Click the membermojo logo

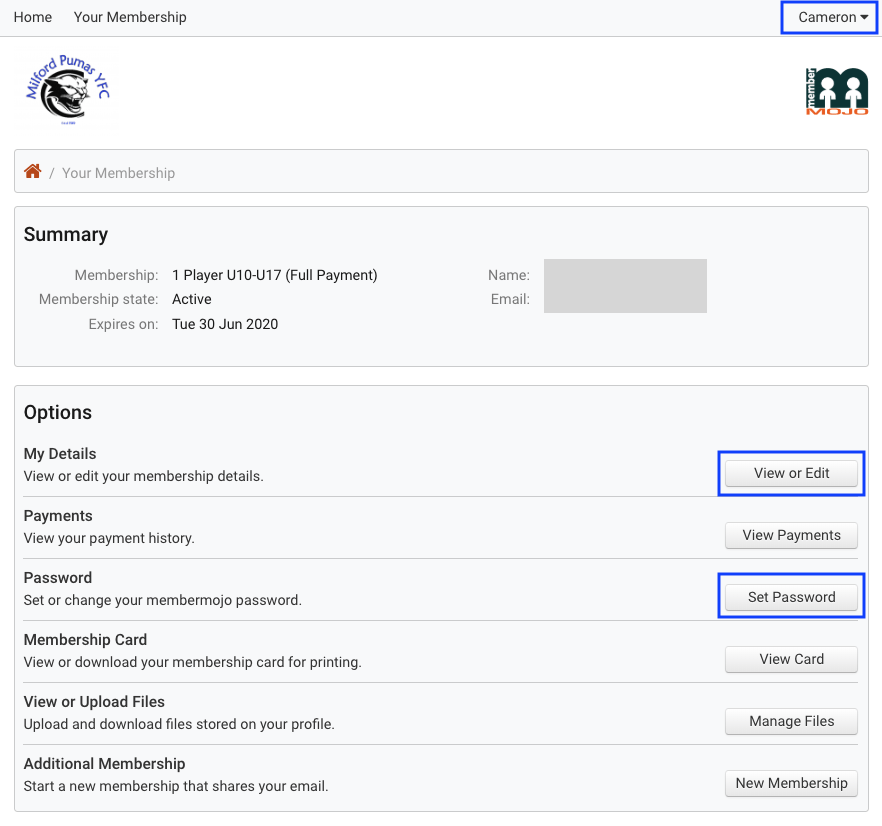click(x=836, y=91)
